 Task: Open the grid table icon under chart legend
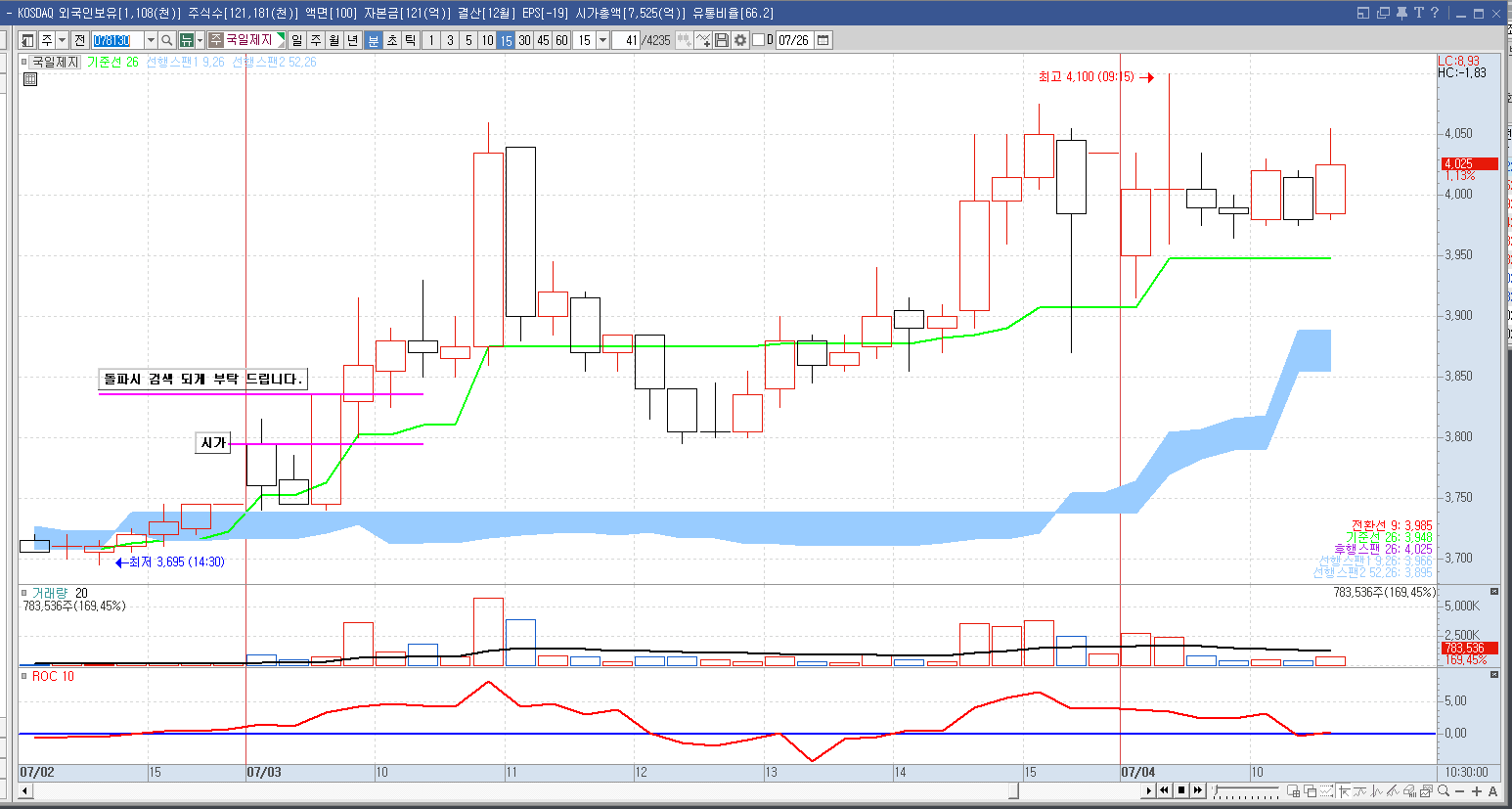30,79
